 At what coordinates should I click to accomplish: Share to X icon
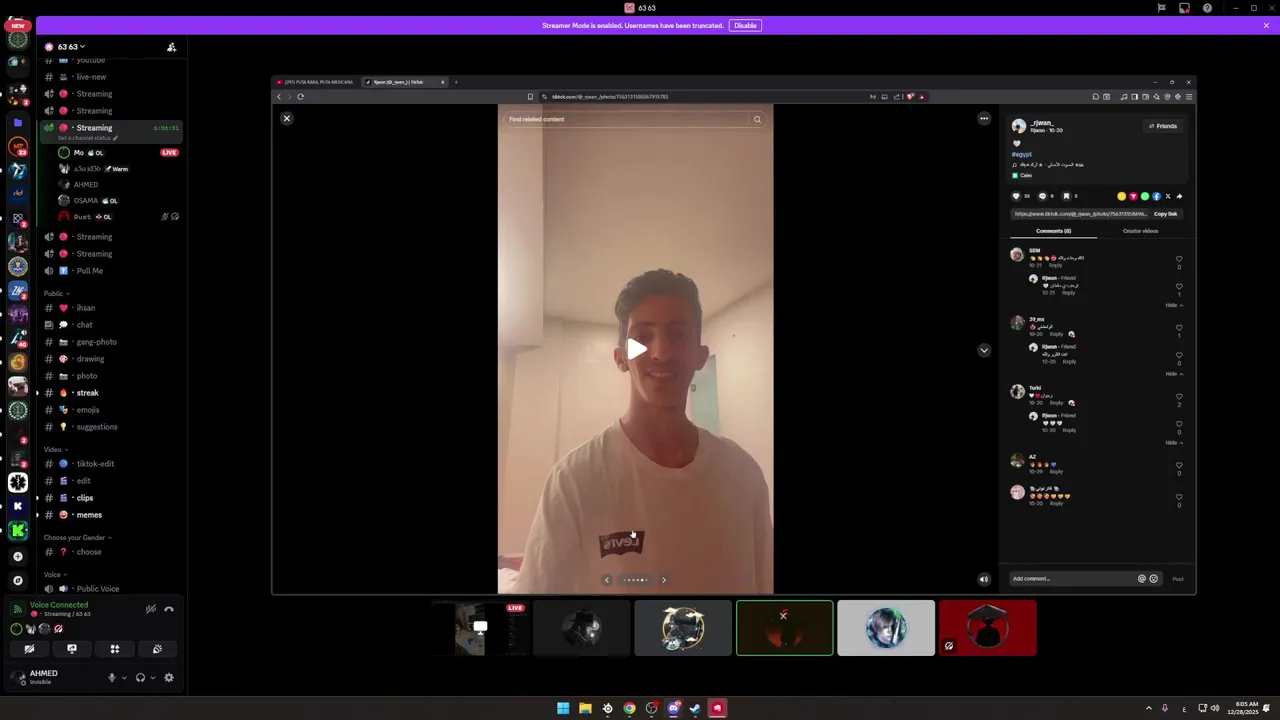pyautogui.click(x=1168, y=196)
